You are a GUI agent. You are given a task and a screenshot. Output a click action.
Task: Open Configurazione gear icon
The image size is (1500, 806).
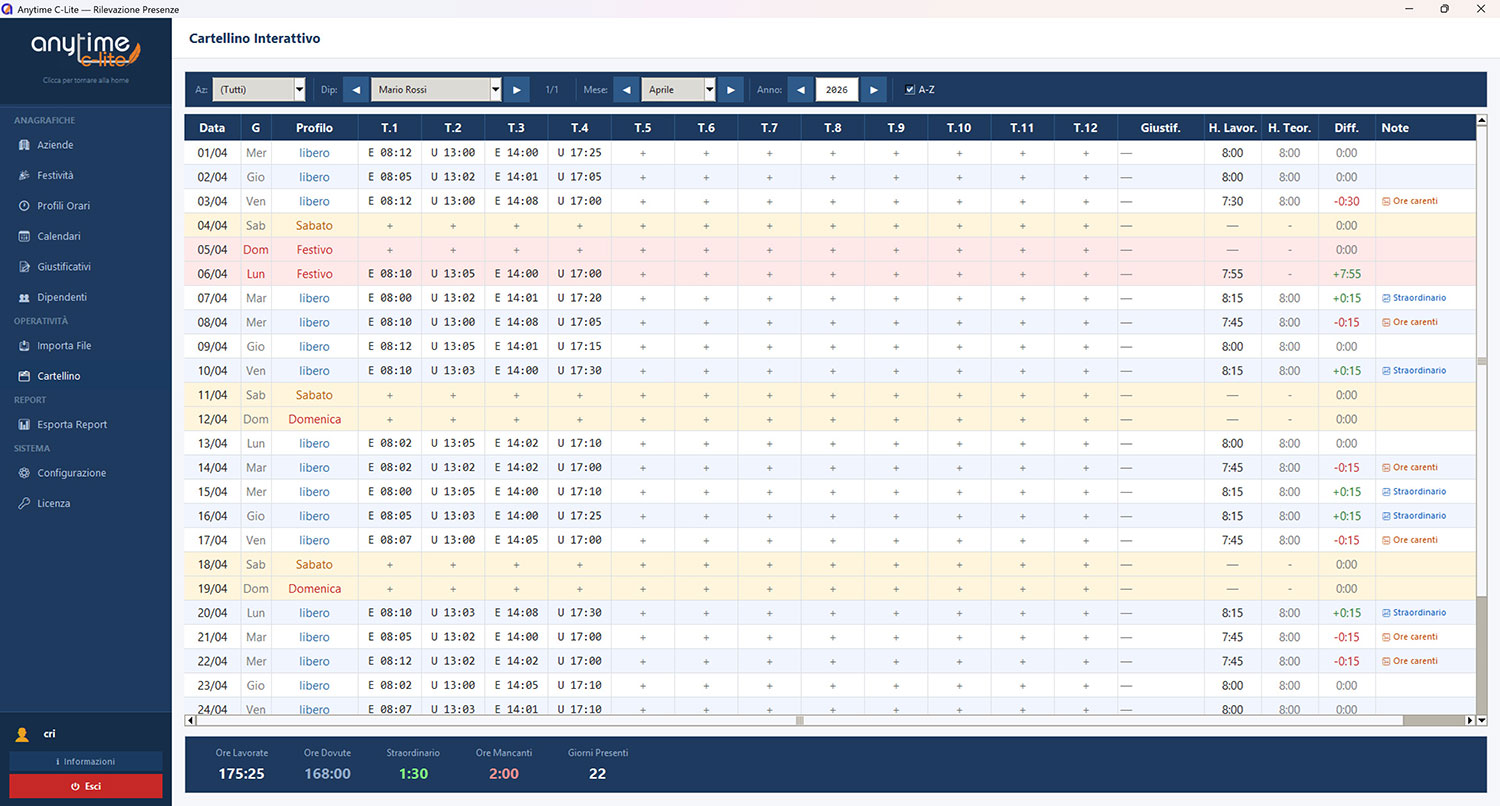[x=24, y=473]
